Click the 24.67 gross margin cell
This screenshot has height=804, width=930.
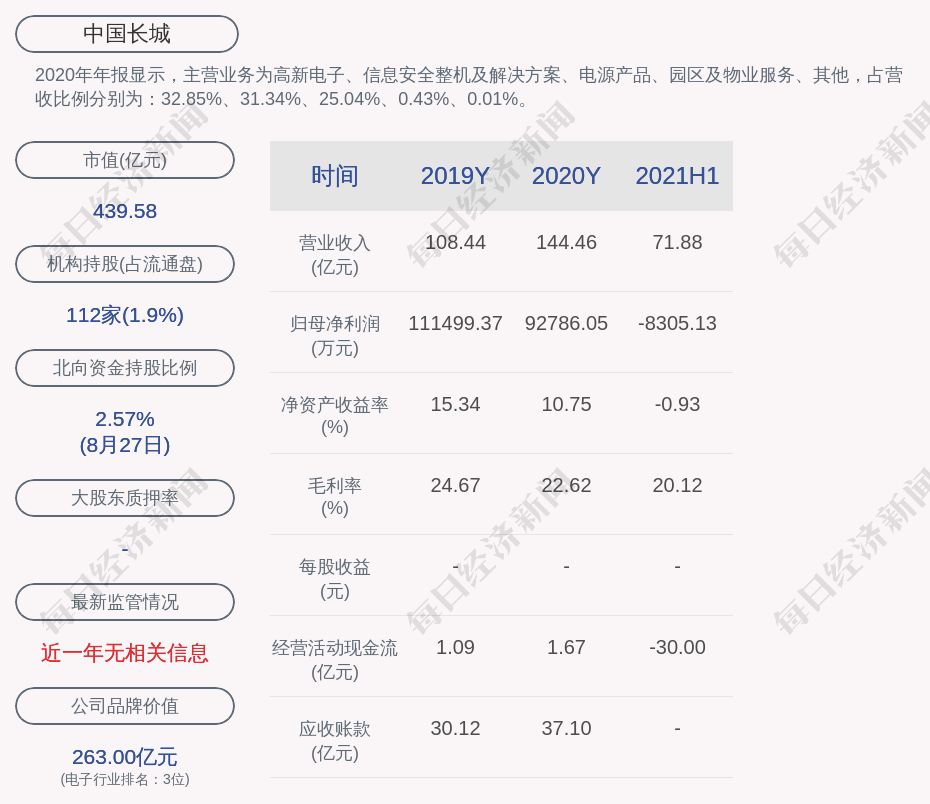[x=455, y=486]
